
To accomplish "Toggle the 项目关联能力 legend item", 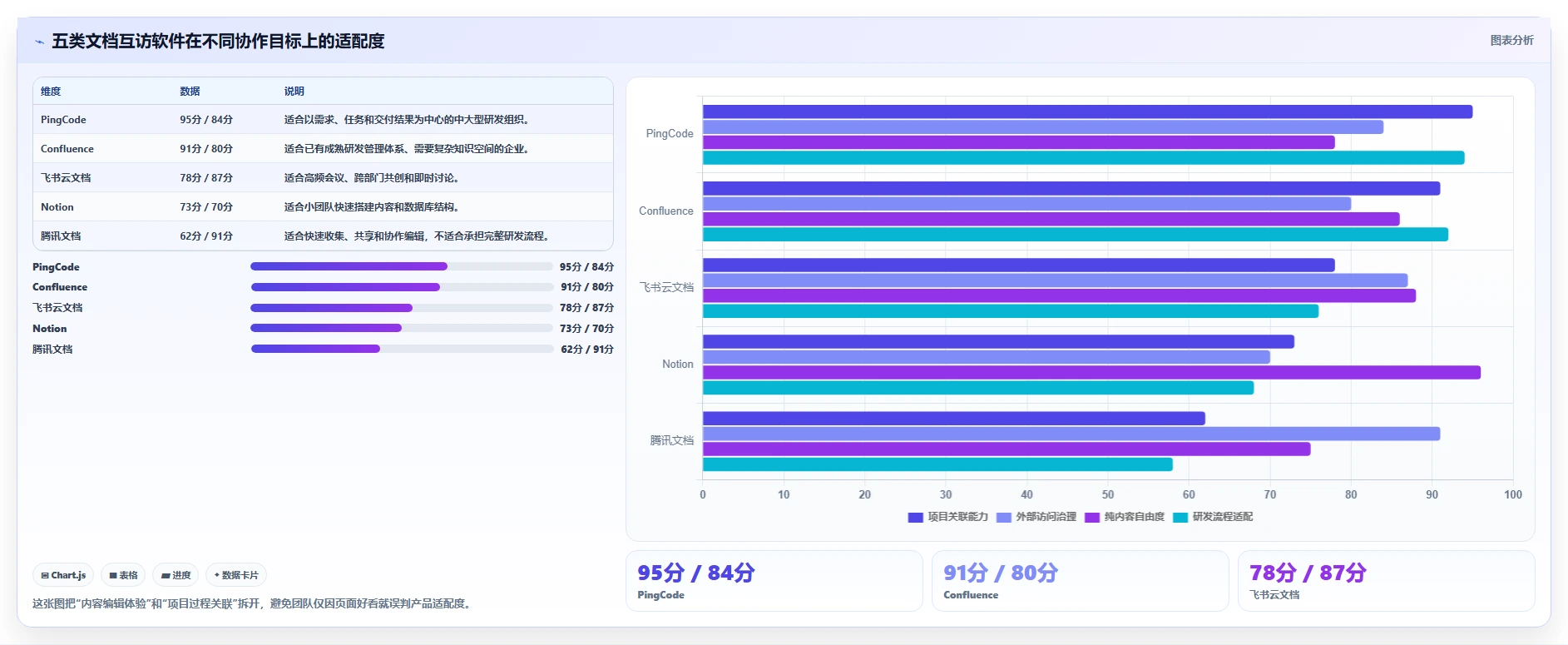I will (948, 517).
